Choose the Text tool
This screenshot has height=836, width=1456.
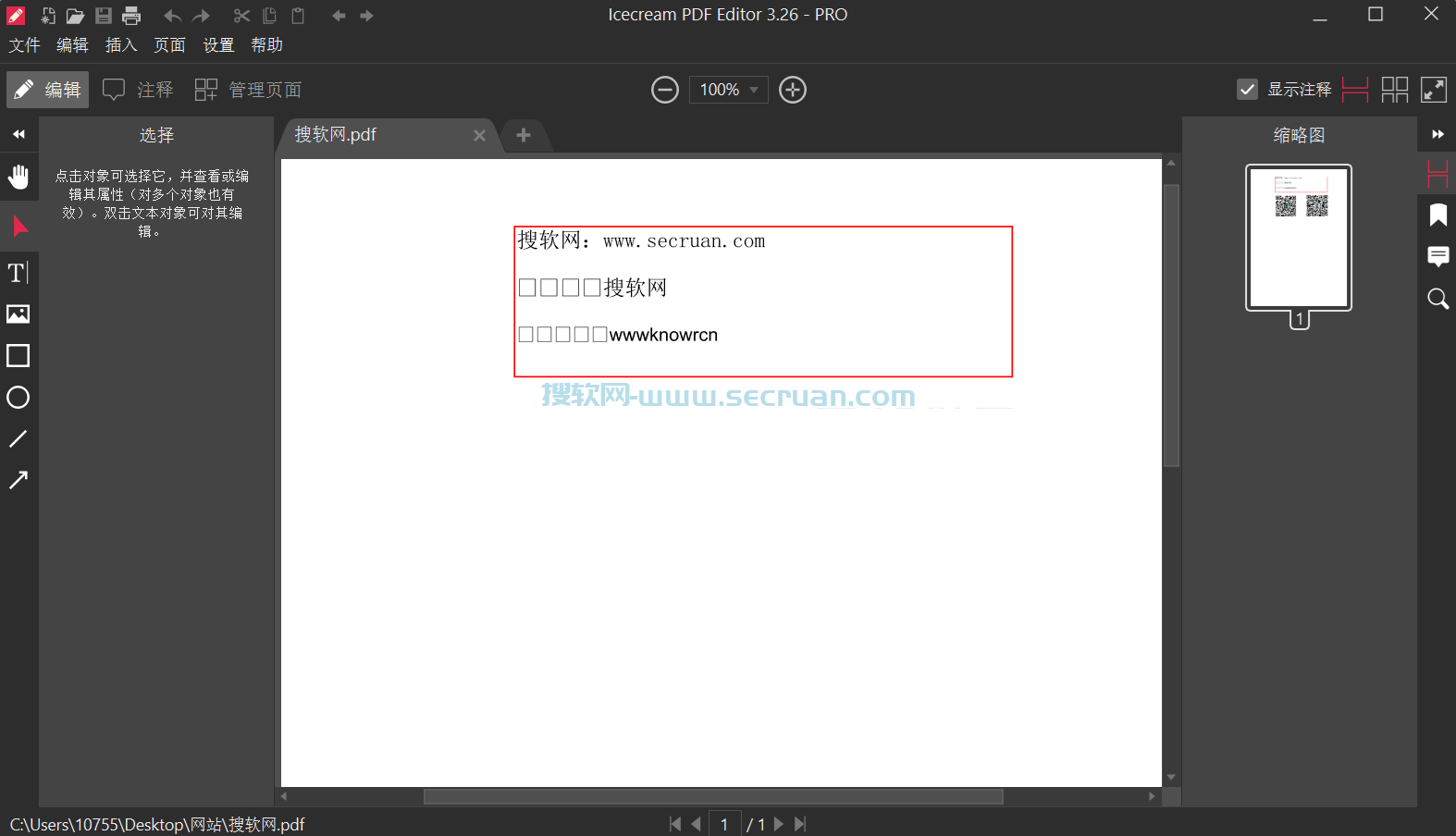19,273
